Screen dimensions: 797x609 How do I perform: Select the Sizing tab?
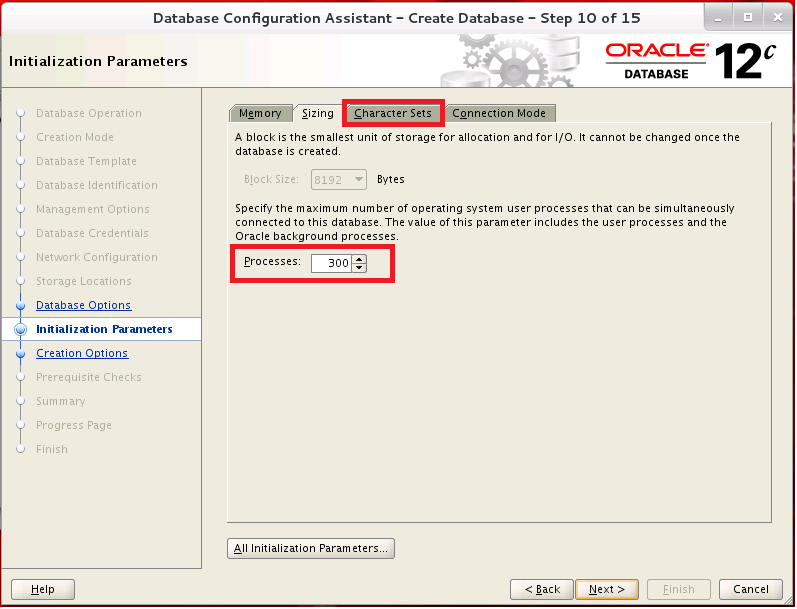318,113
